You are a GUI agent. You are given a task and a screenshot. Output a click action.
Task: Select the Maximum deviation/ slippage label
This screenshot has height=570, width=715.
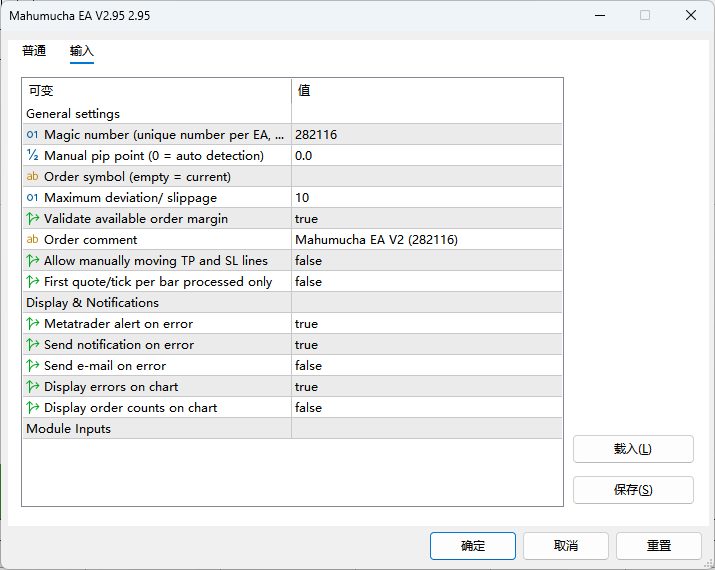coord(130,197)
